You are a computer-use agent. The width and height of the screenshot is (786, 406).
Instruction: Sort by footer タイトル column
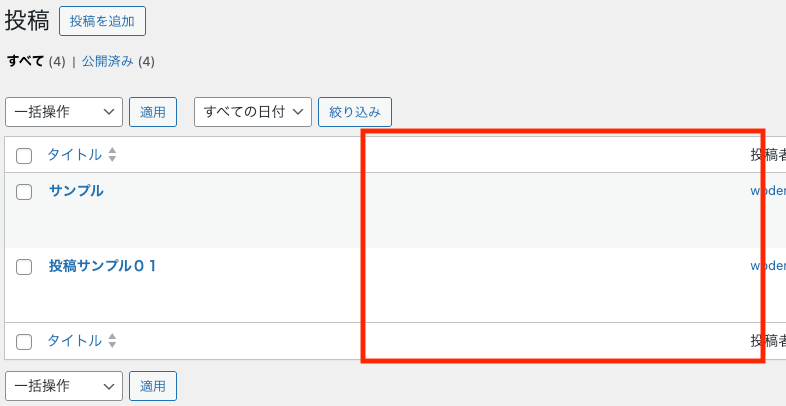tap(74, 340)
